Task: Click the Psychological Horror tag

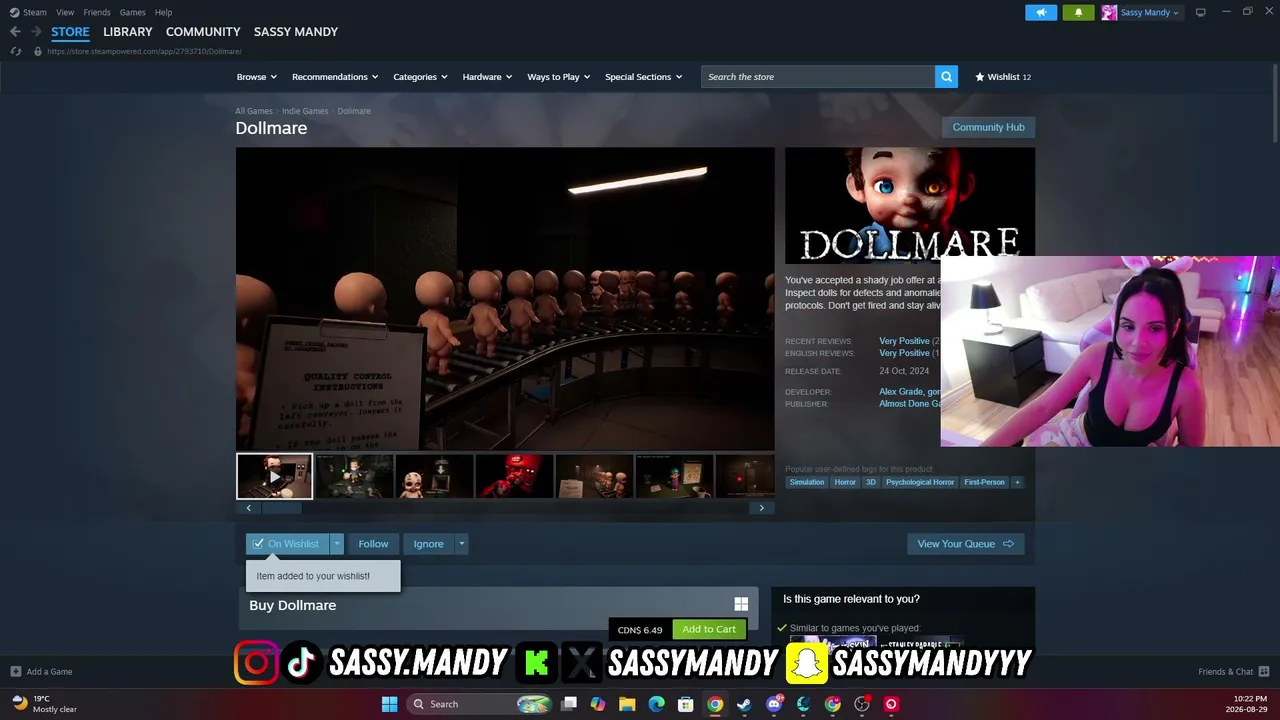Action: 920,482
